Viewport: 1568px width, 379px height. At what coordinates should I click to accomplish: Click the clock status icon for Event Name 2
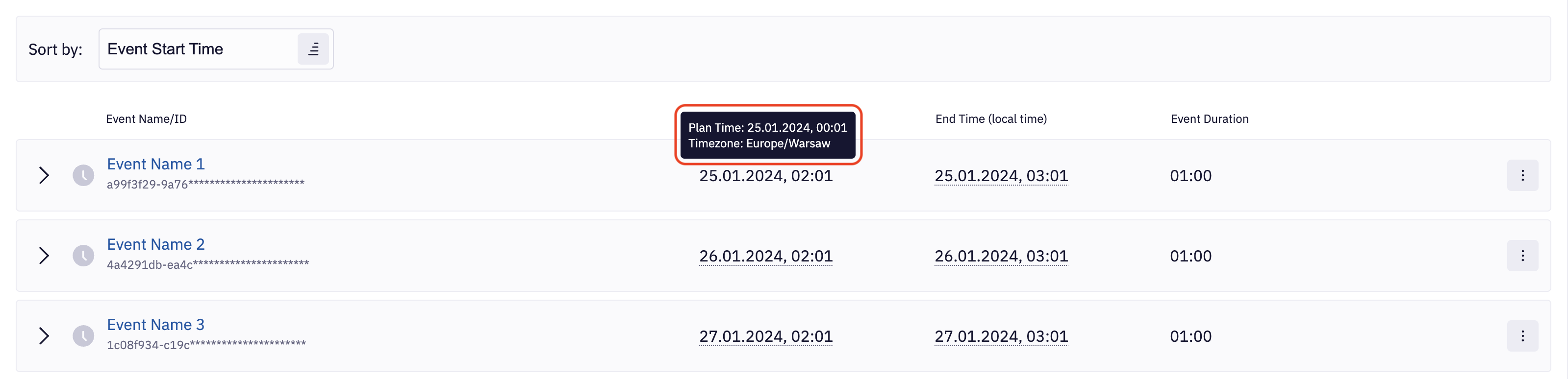coord(83,256)
